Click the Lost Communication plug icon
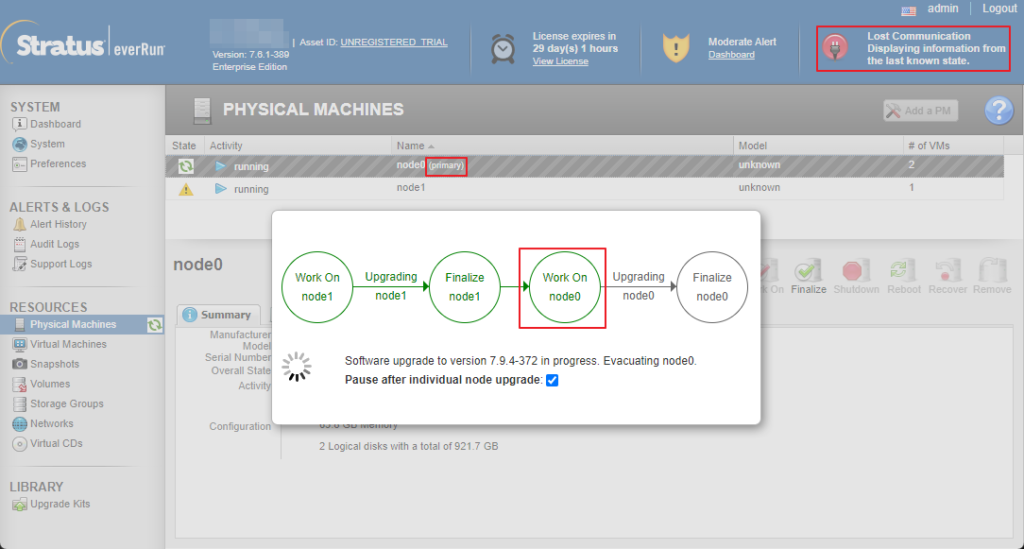The width and height of the screenshot is (1024, 549). pyautogui.click(x=835, y=47)
